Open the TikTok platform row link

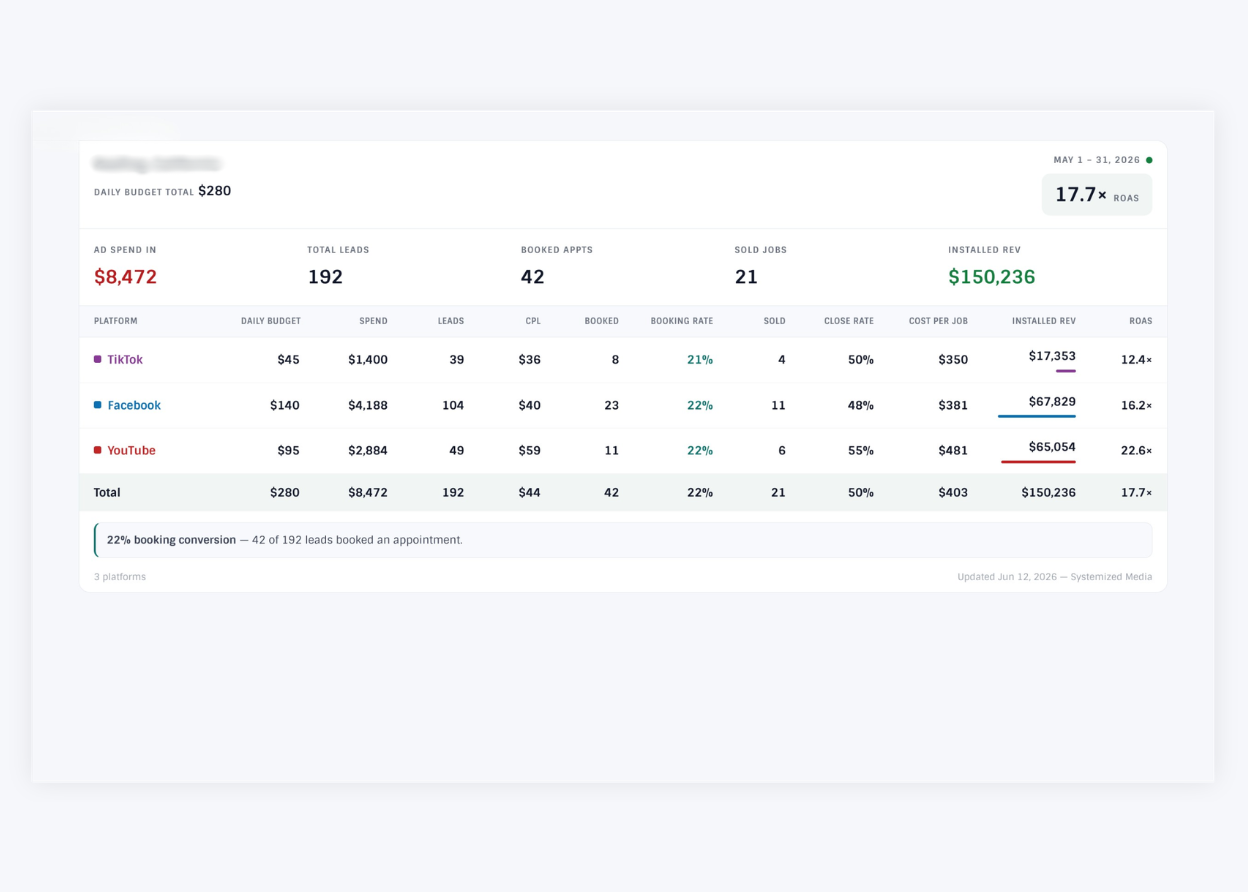125,360
